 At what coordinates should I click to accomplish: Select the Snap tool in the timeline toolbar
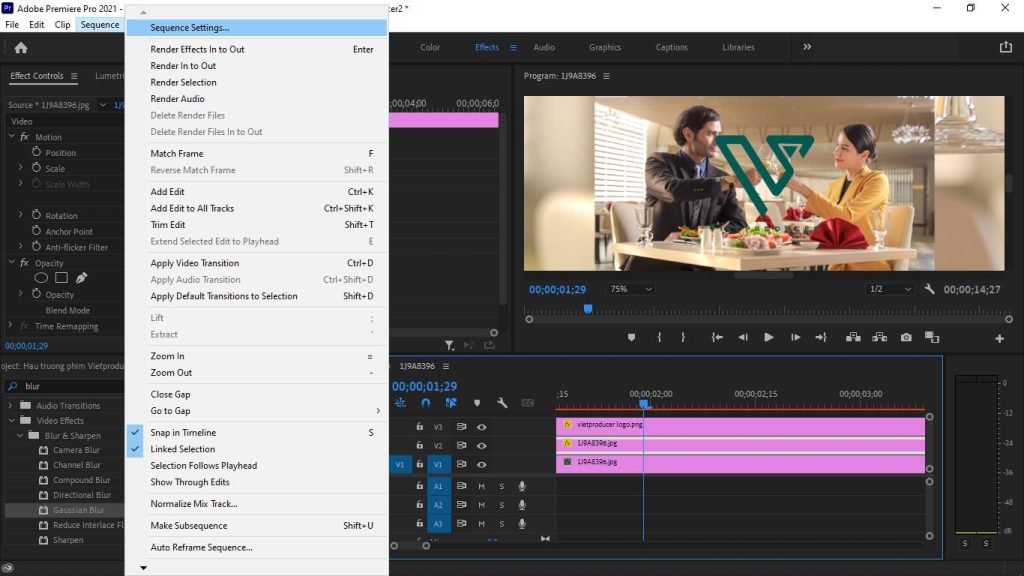[x=425, y=402]
